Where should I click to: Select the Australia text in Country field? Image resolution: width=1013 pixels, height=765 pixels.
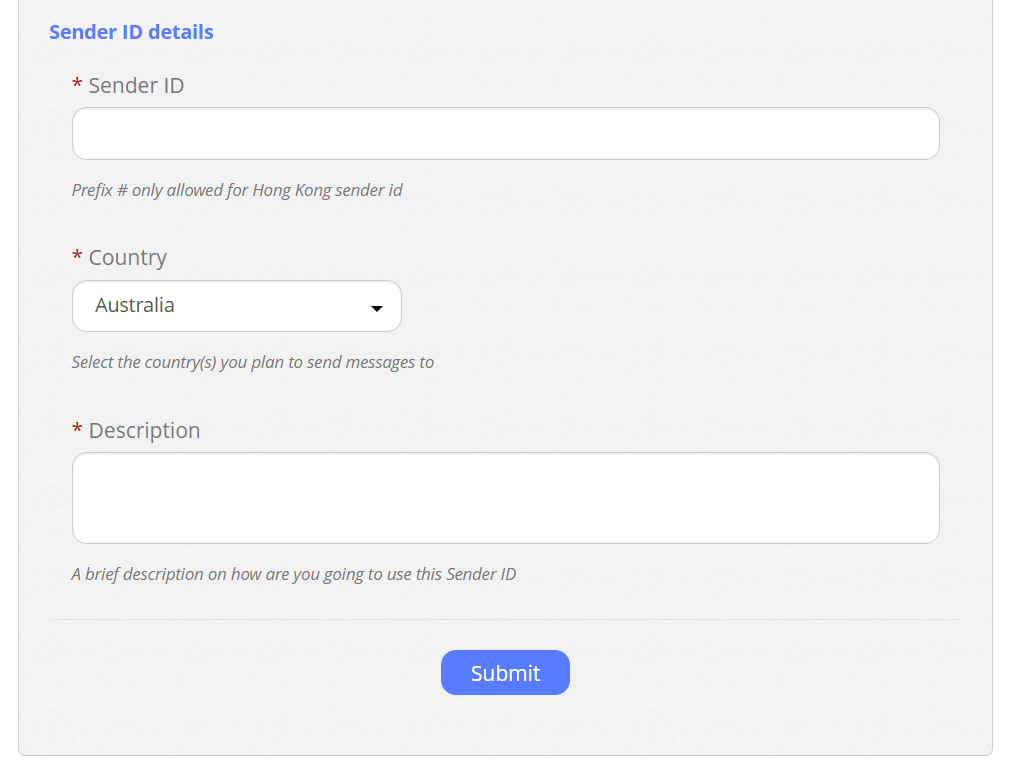coord(135,306)
